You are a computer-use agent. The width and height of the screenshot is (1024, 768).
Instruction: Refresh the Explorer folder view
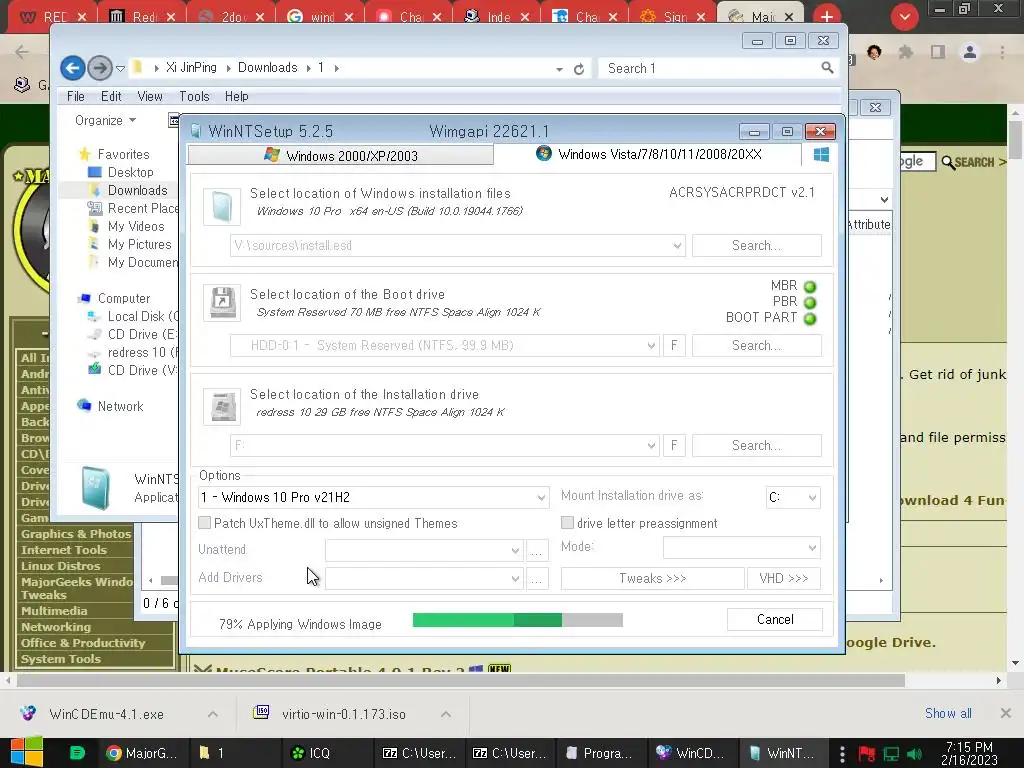click(x=579, y=69)
